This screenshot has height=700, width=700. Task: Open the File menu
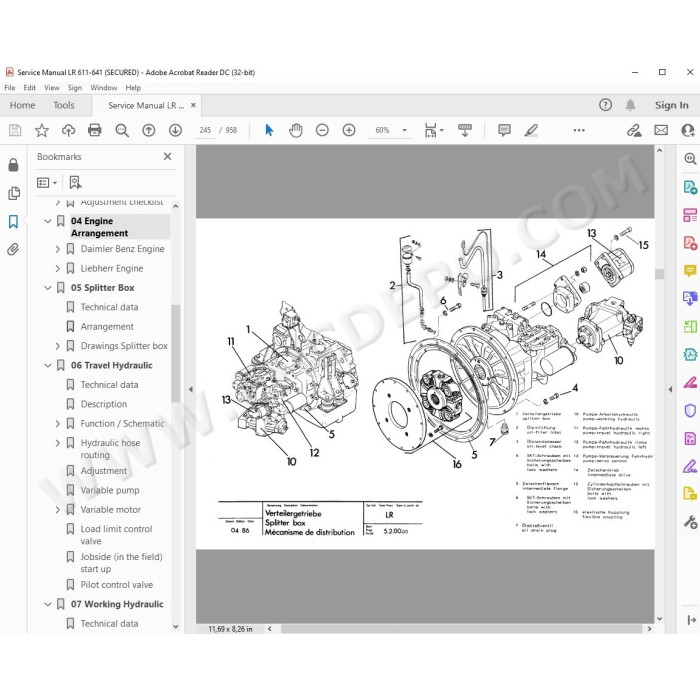coord(10,88)
